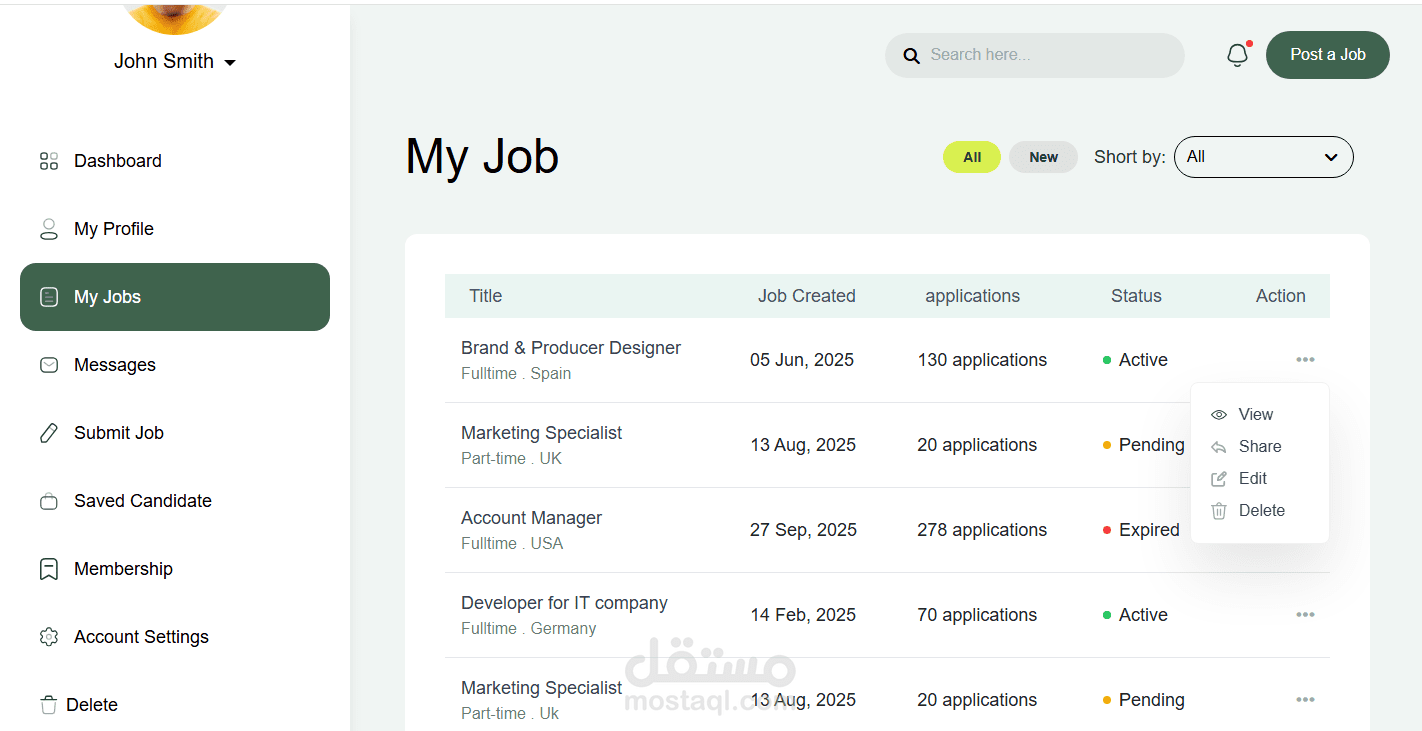Click the My Profile person icon
1422x731 pixels.
(49, 229)
